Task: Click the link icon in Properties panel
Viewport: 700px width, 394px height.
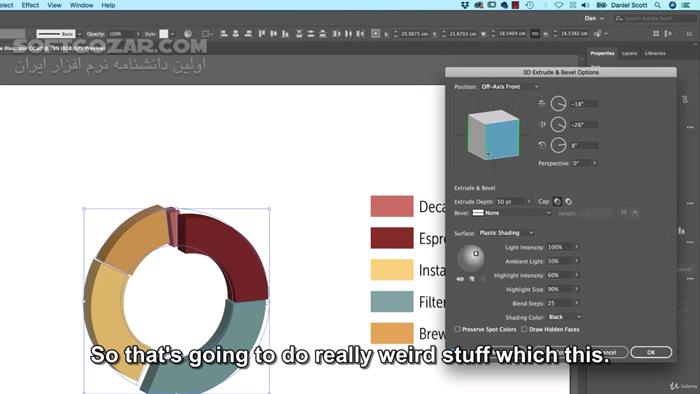Action: tap(685, 99)
